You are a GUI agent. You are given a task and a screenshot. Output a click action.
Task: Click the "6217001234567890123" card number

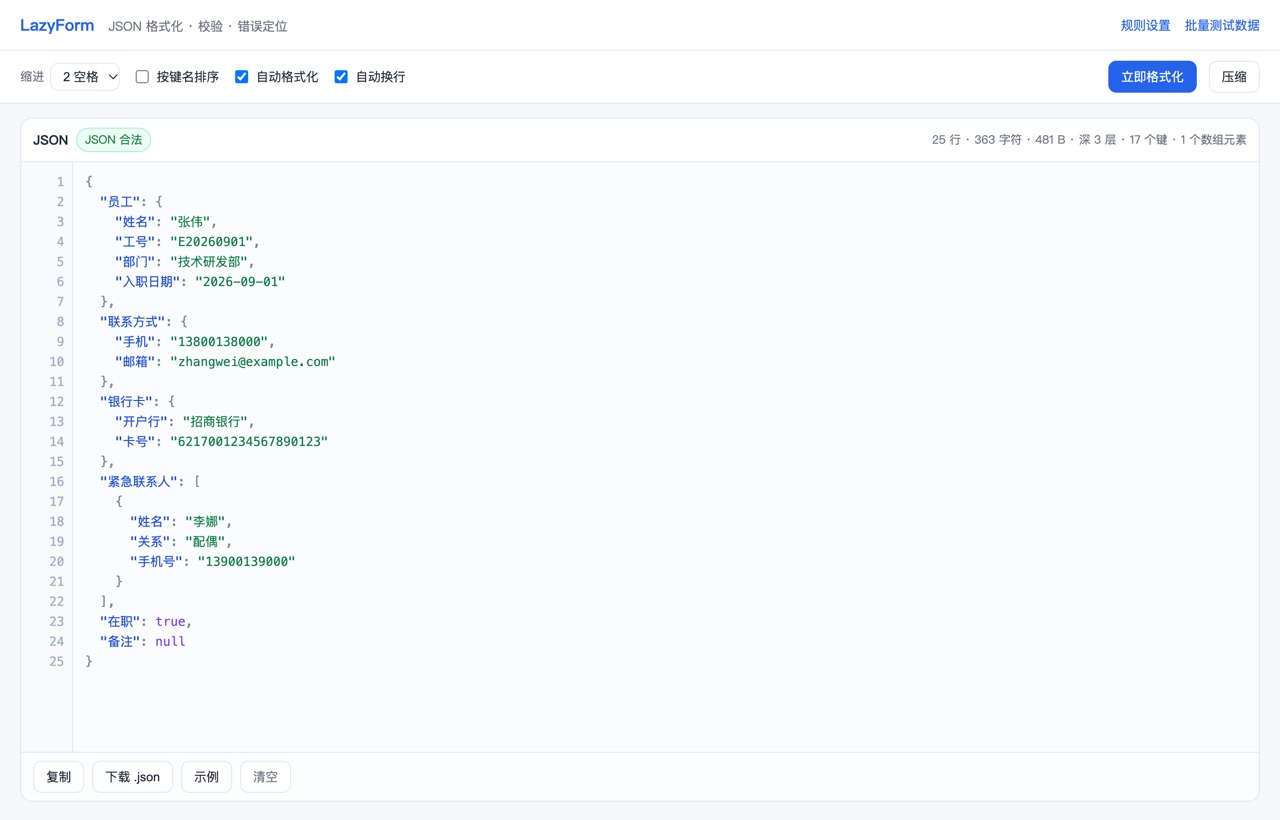coord(249,442)
